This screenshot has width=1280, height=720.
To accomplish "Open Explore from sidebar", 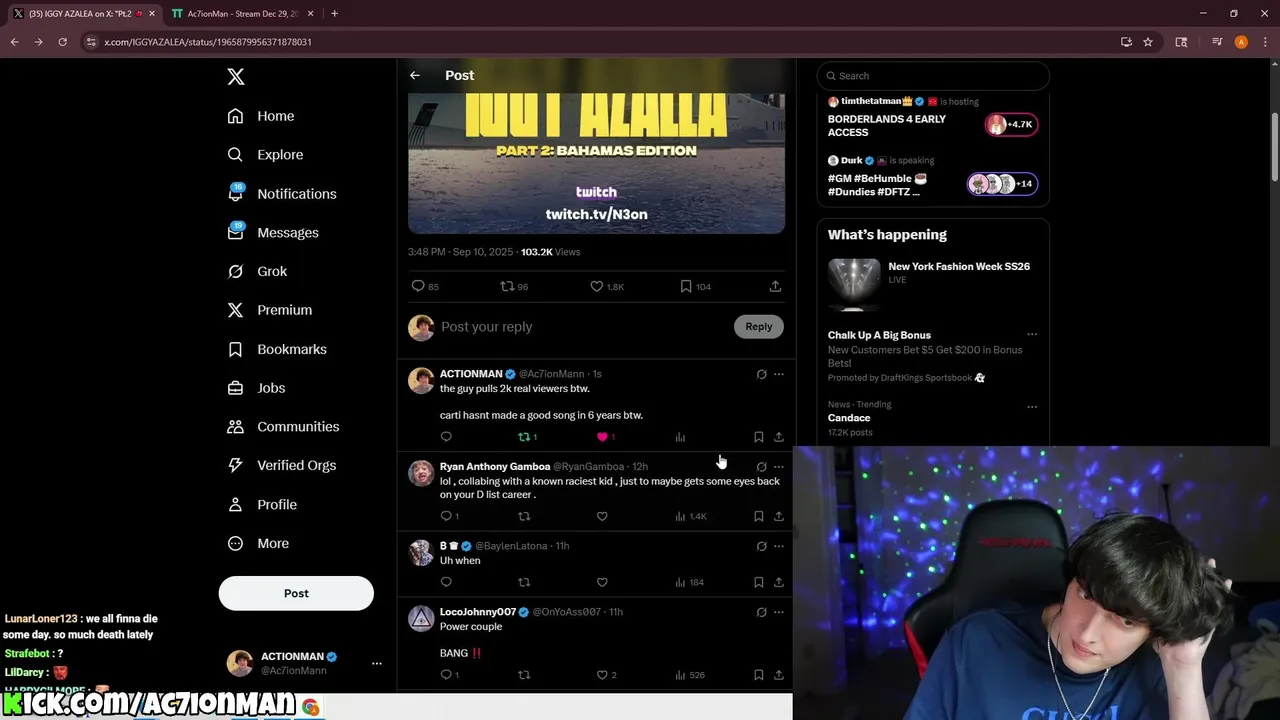I will (265, 155).
